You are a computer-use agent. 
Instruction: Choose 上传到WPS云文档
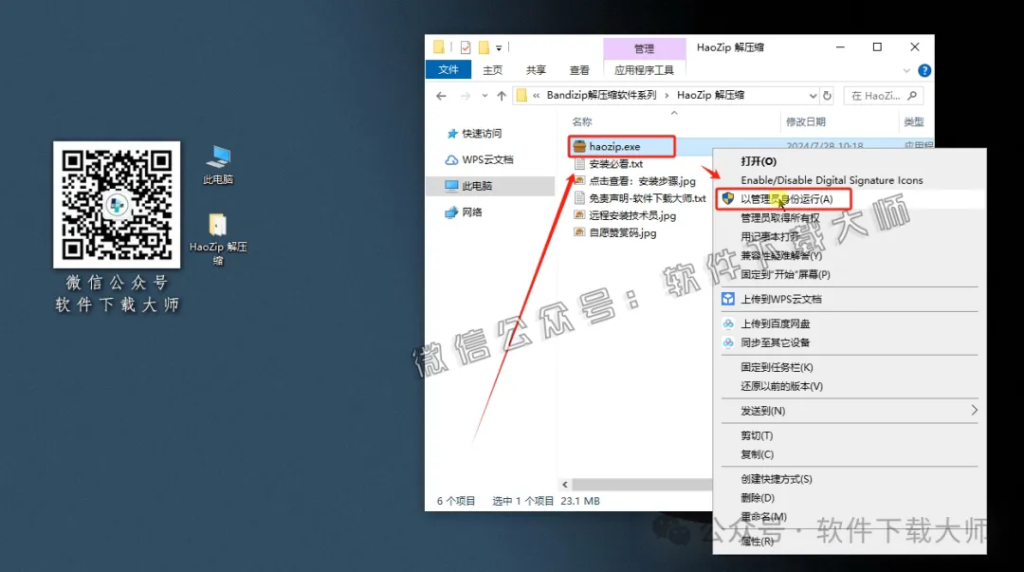pos(849,299)
